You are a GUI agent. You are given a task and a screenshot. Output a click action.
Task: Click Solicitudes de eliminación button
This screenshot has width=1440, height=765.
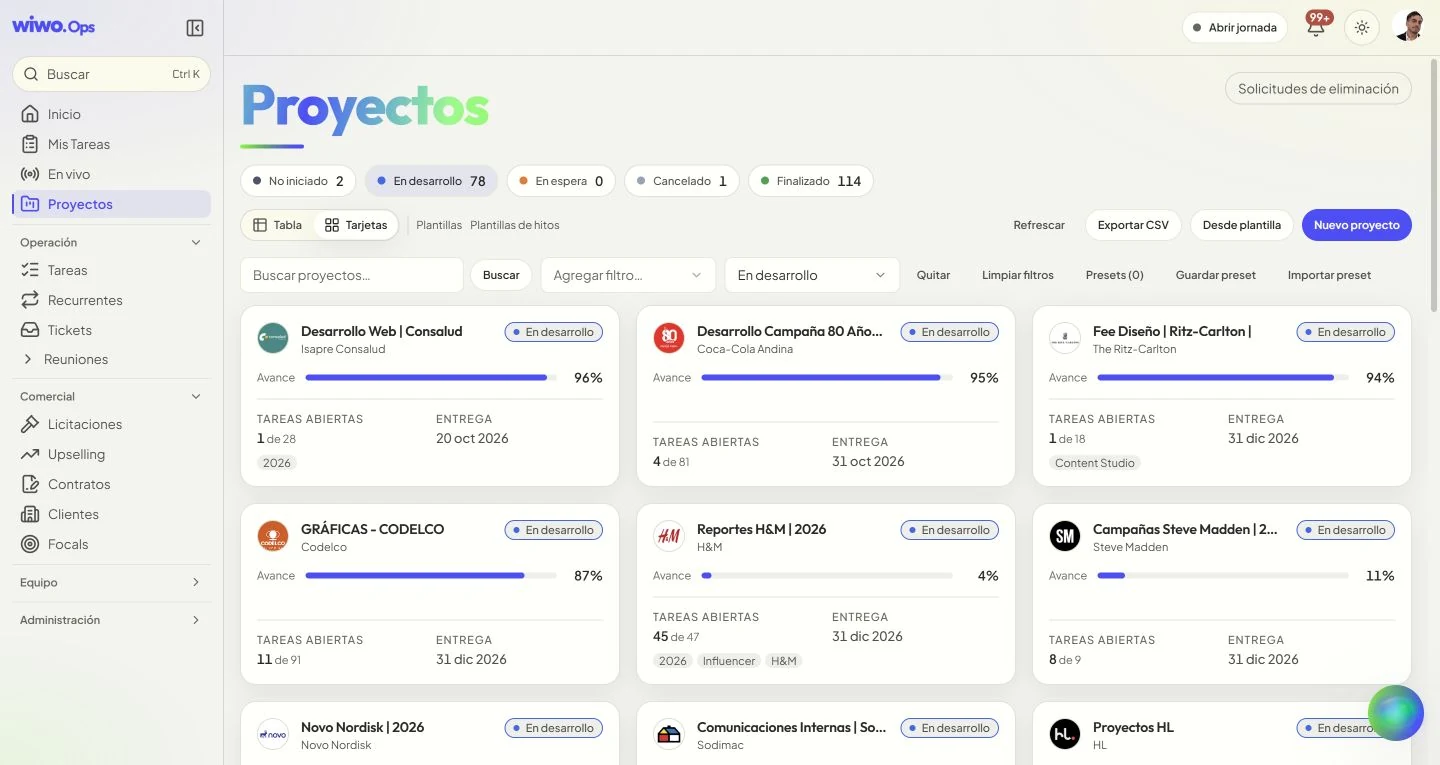(1318, 89)
